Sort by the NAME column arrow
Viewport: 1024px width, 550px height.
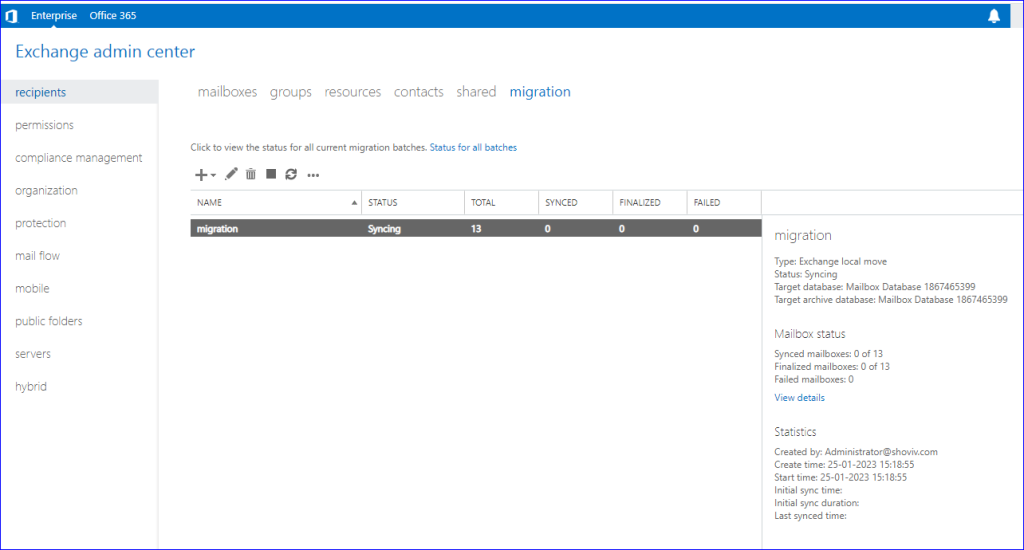(x=354, y=202)
